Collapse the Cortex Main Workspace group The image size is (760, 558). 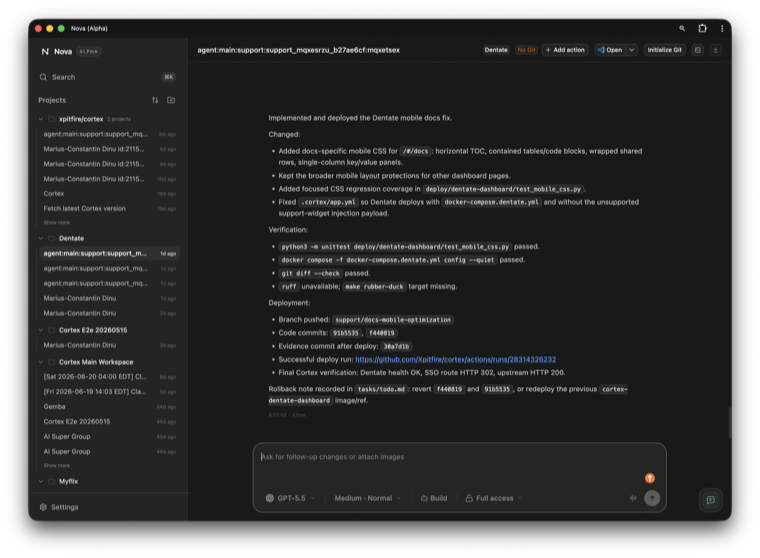[41, 362]
